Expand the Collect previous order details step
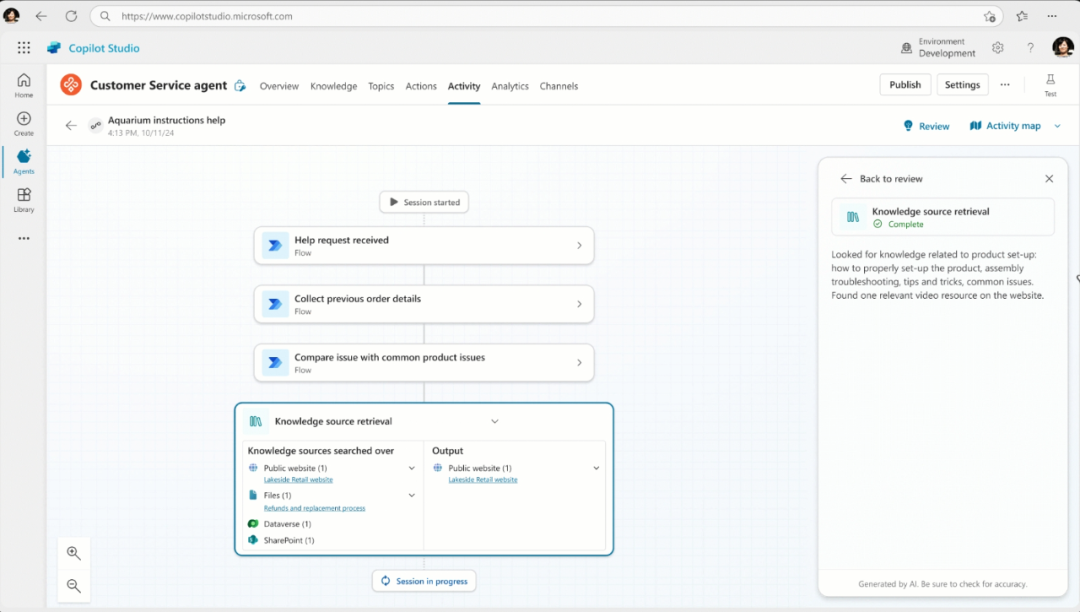The height and width of the screenshot is (612, 1080). tap(579, 304)
